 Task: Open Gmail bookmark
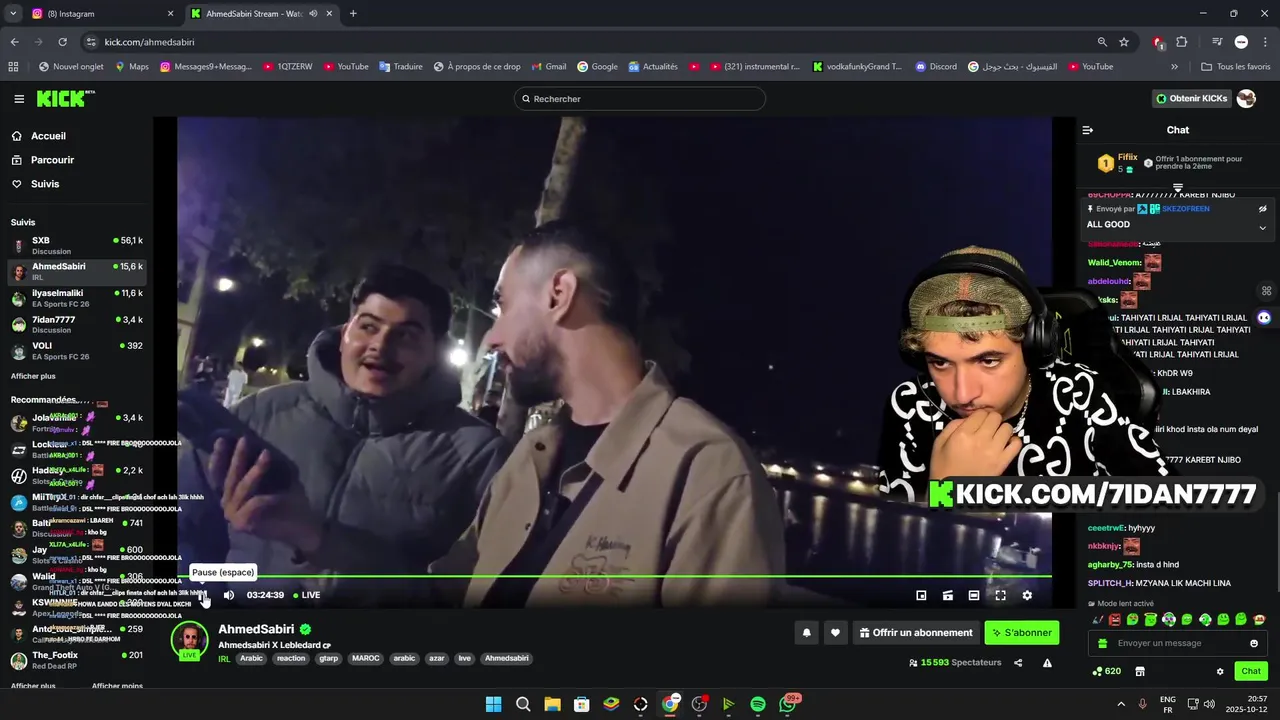coord(548,67)
